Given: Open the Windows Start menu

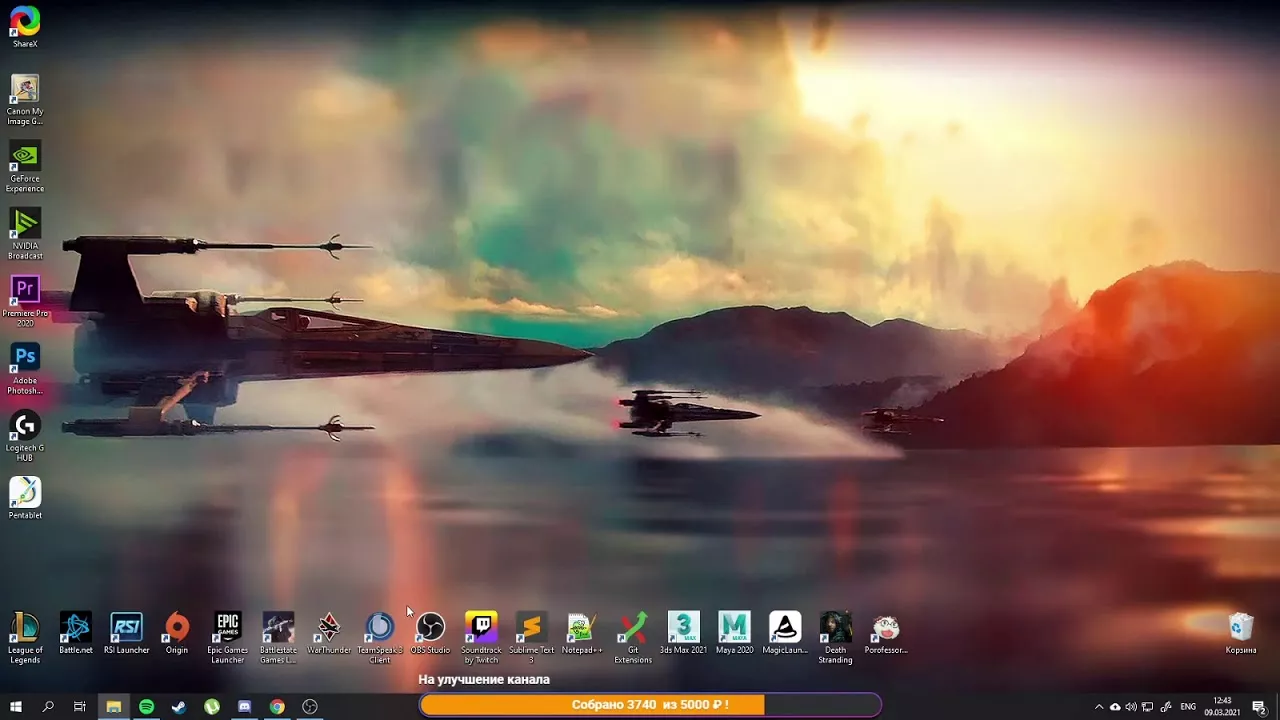Looking at the screenshot, I should [x=15, y=707].
